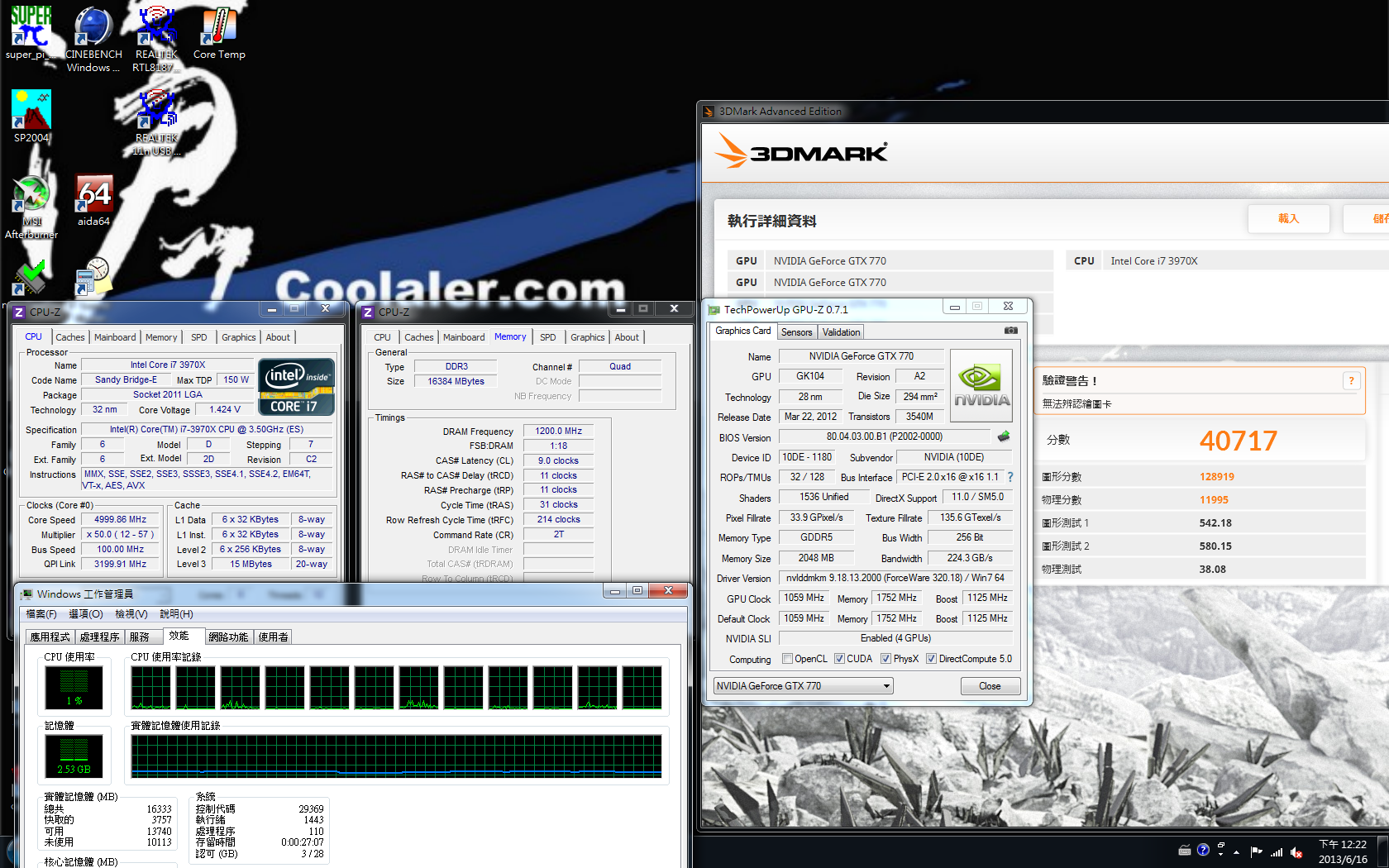Viewport: 1389px width, 868px height.
Task: Open SPD tab in right CPU-Z window
Action: coord(548,337)
